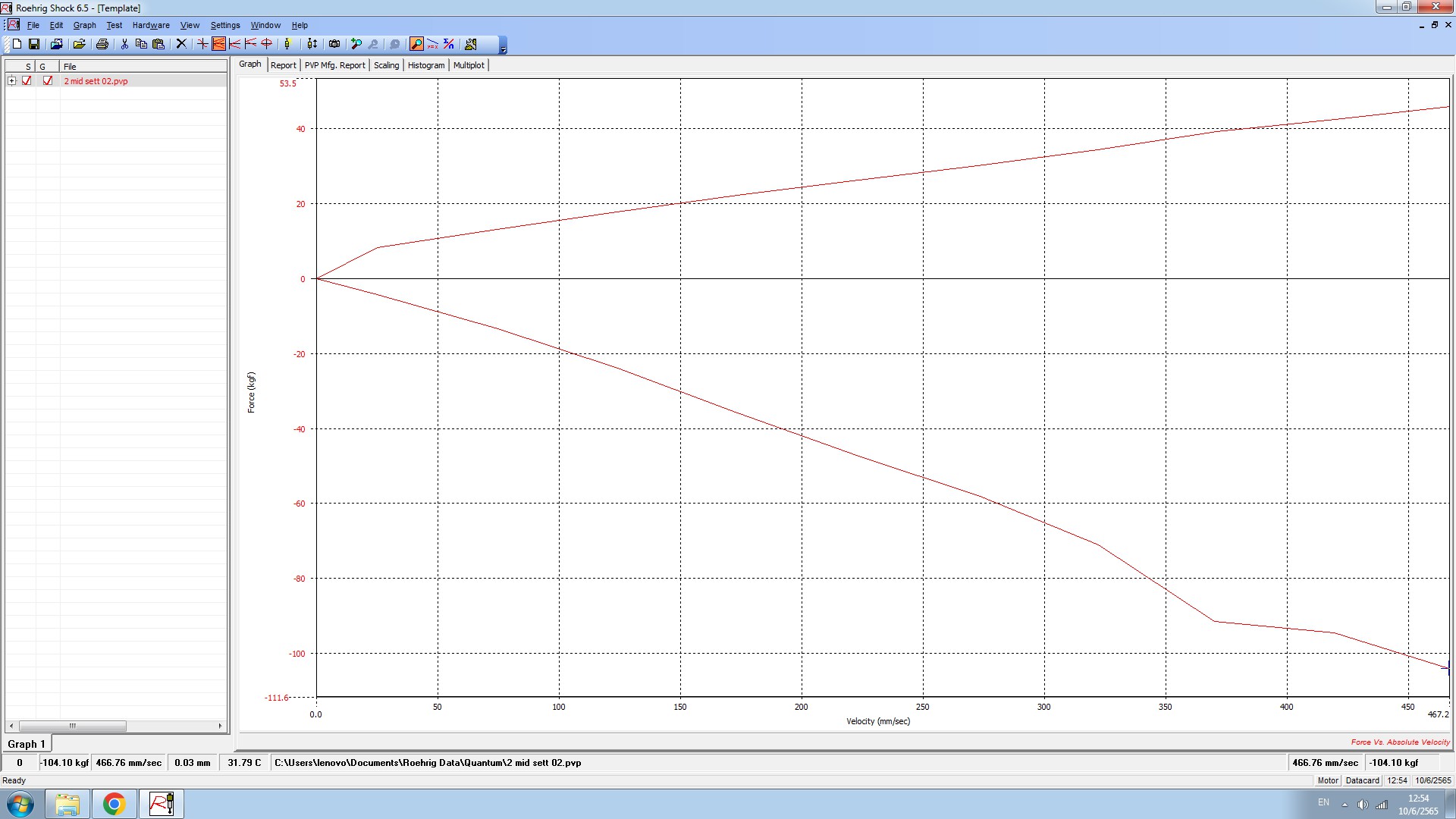This screenshot has width=1456, height=819.
Task: Click the red crosshair circle icon
Action: pyautogui.click(x=267, y=44)
